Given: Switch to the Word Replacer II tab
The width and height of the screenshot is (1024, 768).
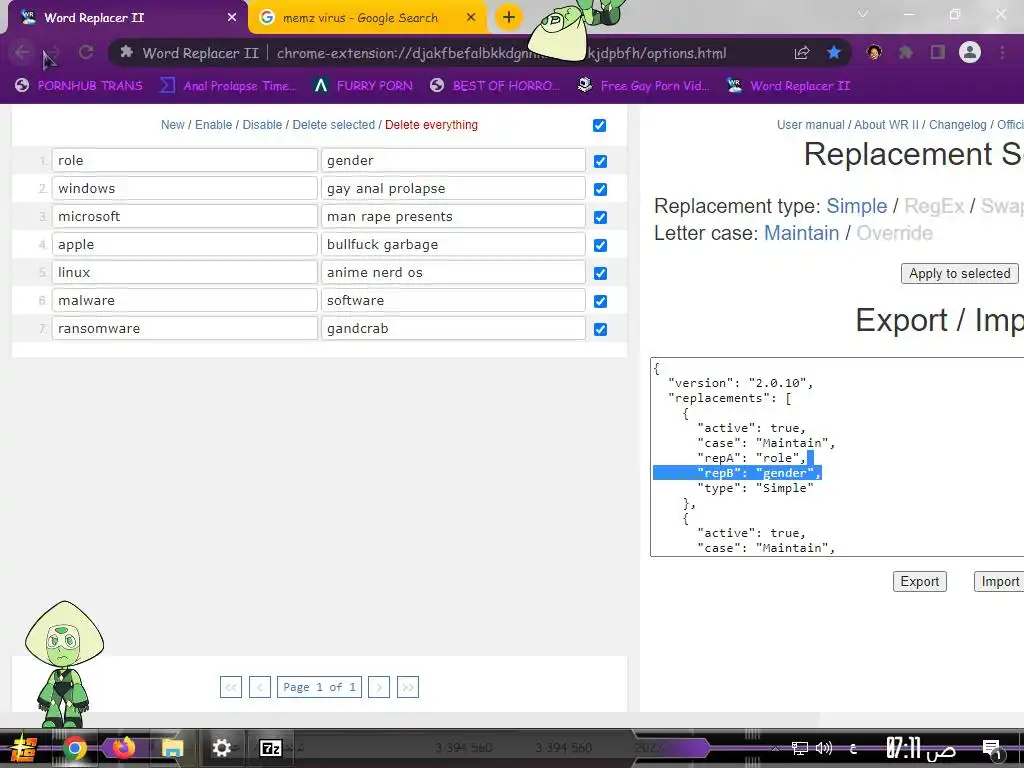Looking at the screenshot, I should click(x=124, y=18).
